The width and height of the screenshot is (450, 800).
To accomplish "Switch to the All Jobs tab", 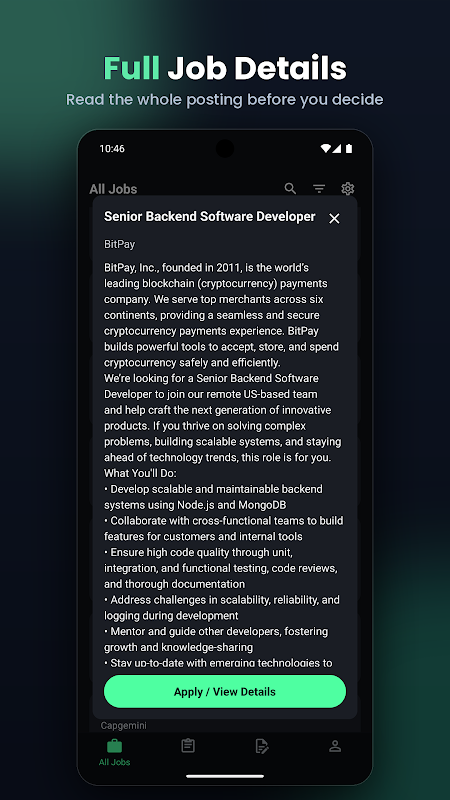I will [114, 753].
